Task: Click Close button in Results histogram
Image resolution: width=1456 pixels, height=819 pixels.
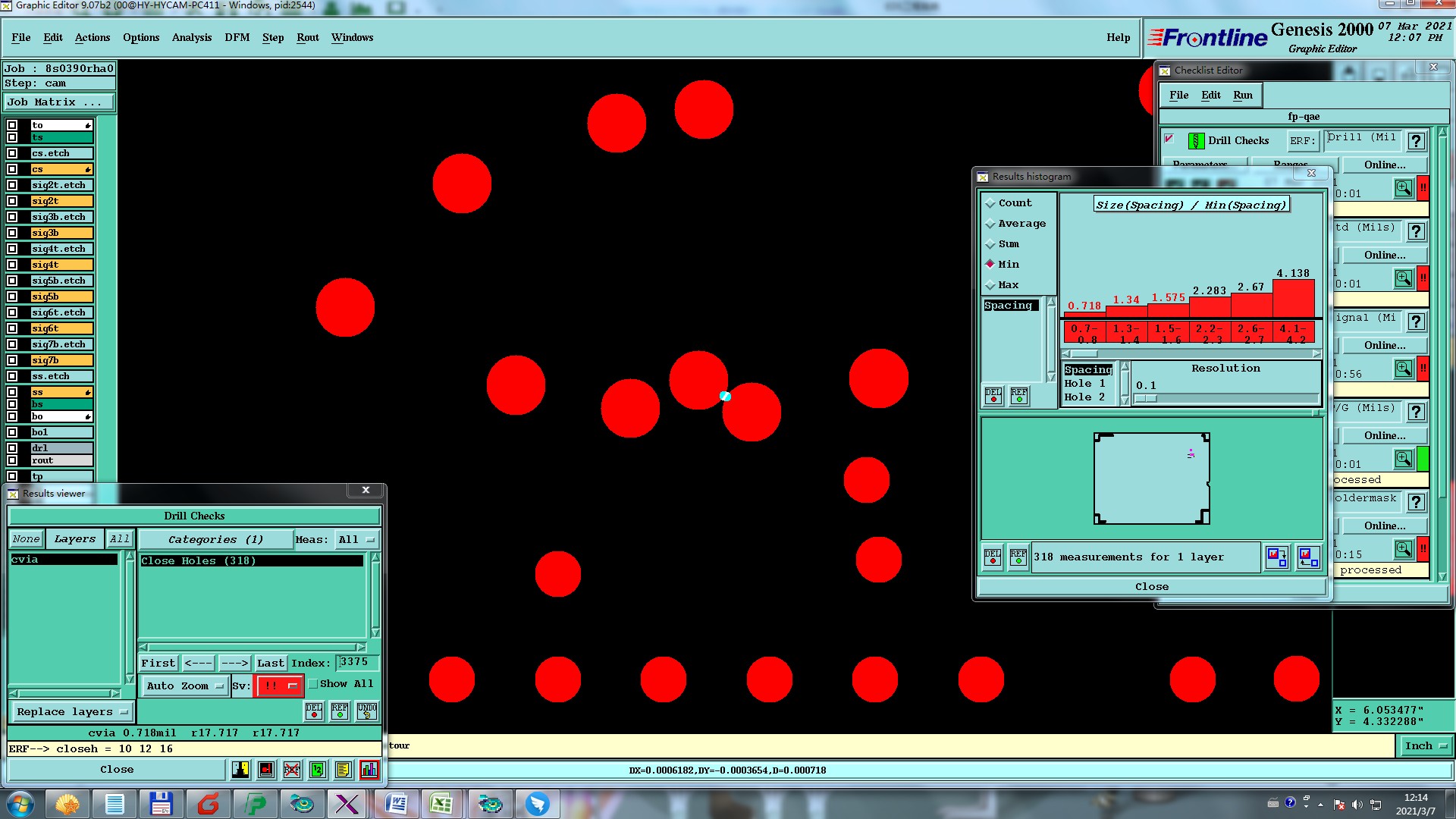Action: pyautogui.click(x=1151, y=587)
